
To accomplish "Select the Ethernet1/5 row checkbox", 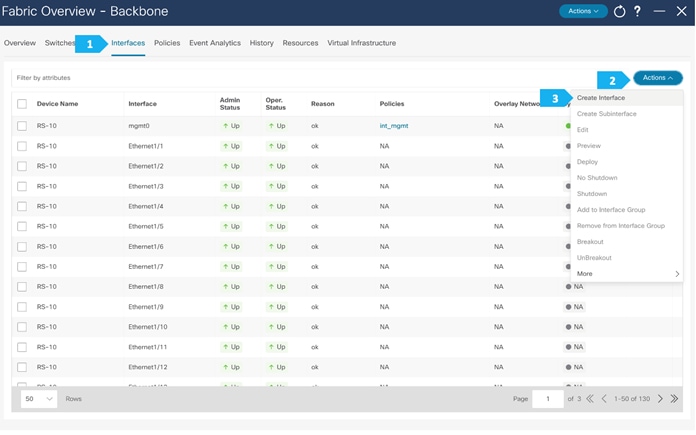I will 22,226.
